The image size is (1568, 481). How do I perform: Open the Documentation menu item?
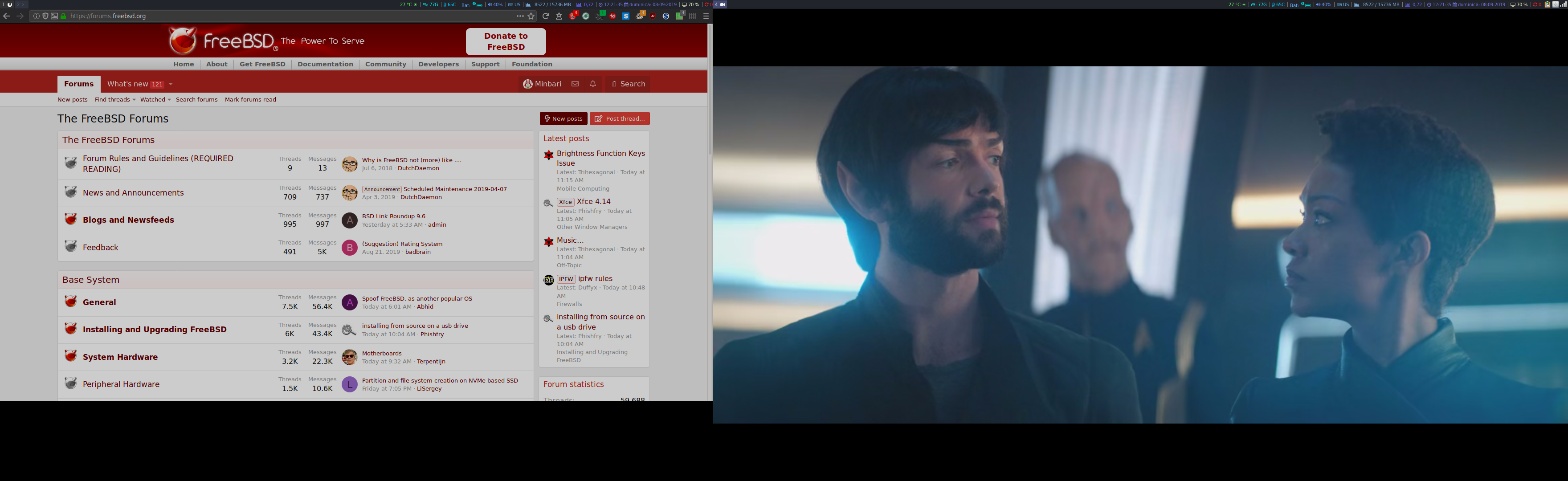pyautogui.click(x=325, y=64)
